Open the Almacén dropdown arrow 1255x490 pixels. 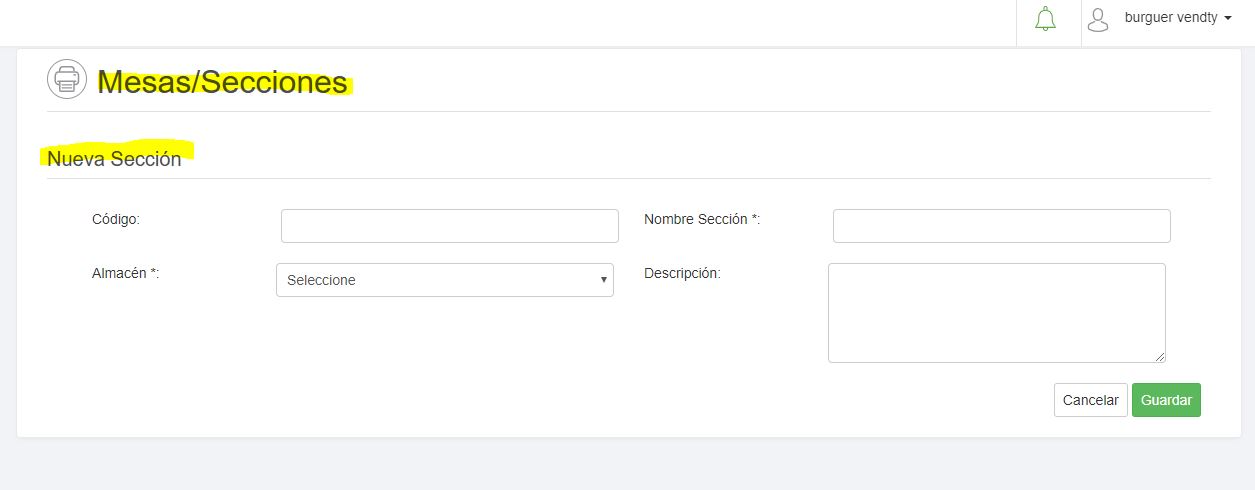[603, 280]
